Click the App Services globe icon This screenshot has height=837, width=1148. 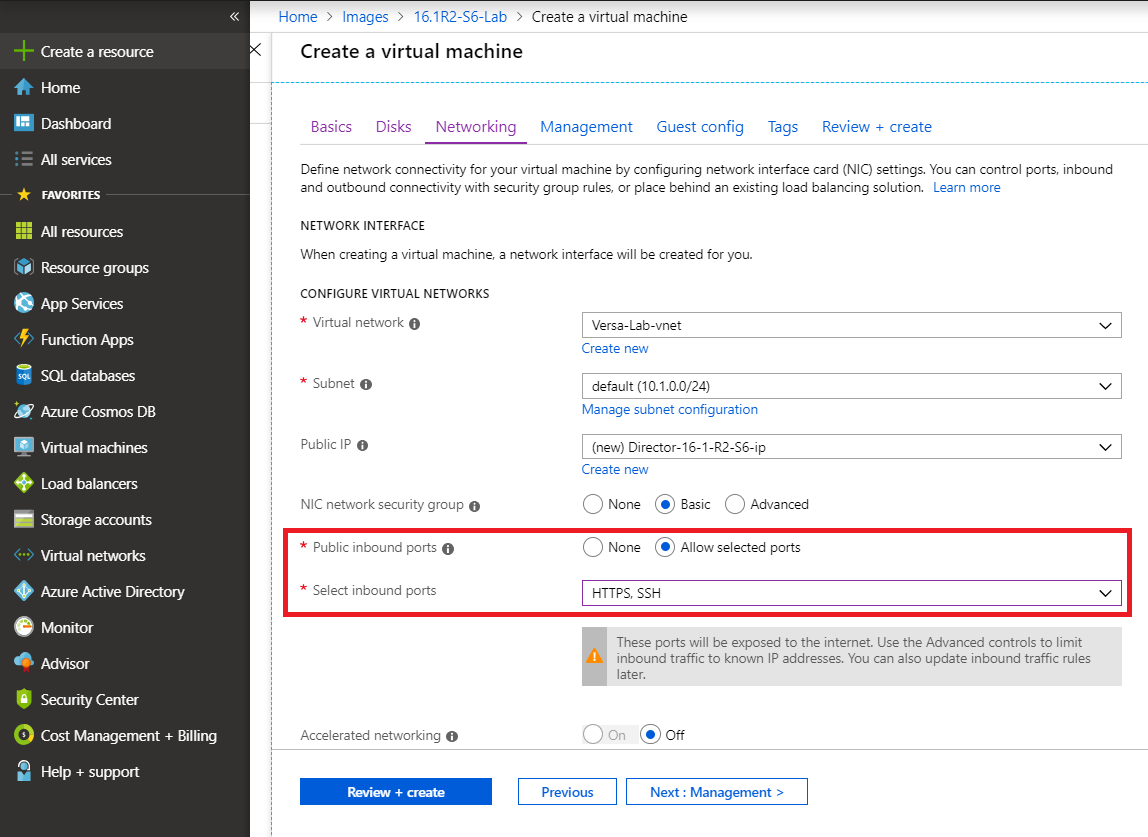pyautogui.click(x=23, y=303)
